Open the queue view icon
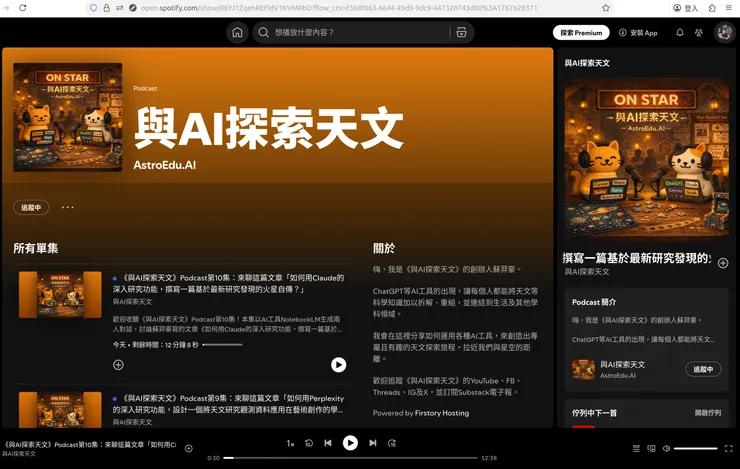The image size is (740, 469). pyautogui.click(x=636, y=448)
